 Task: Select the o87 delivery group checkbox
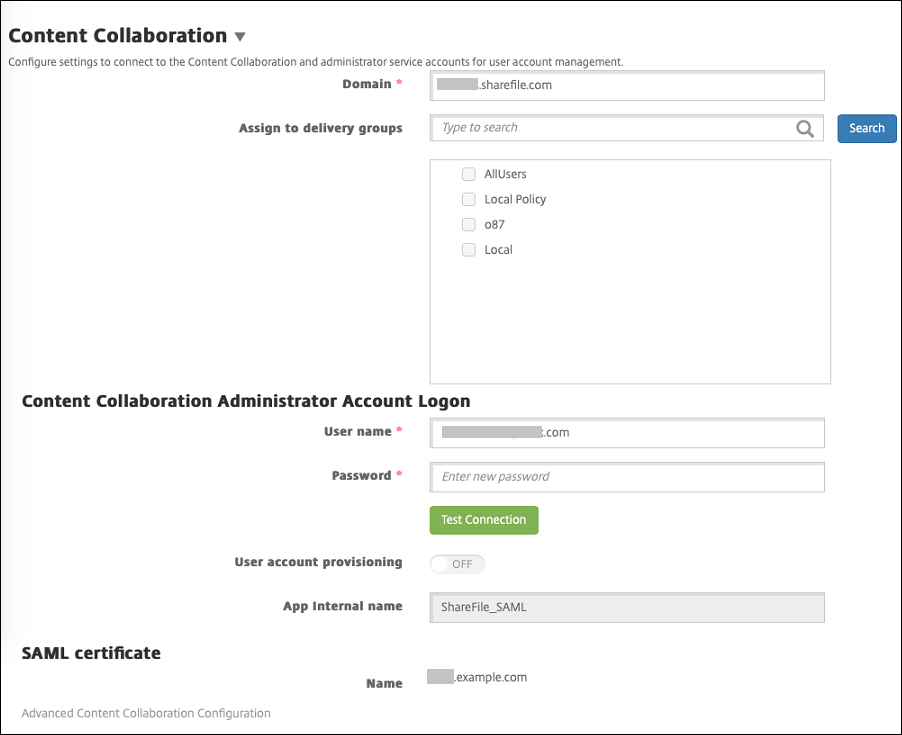coord(468,224)
